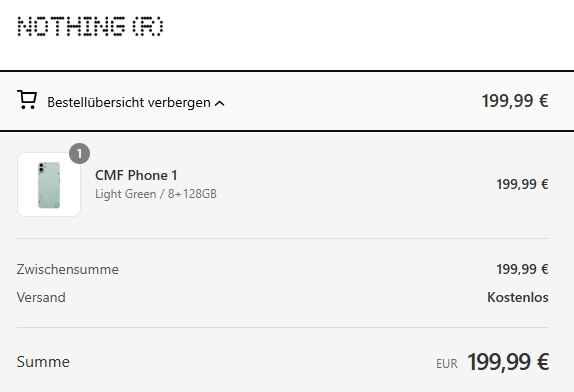This screenshot has height=392, width=574.
Task: Click the order summary header bar
Action: pos(287,101)
